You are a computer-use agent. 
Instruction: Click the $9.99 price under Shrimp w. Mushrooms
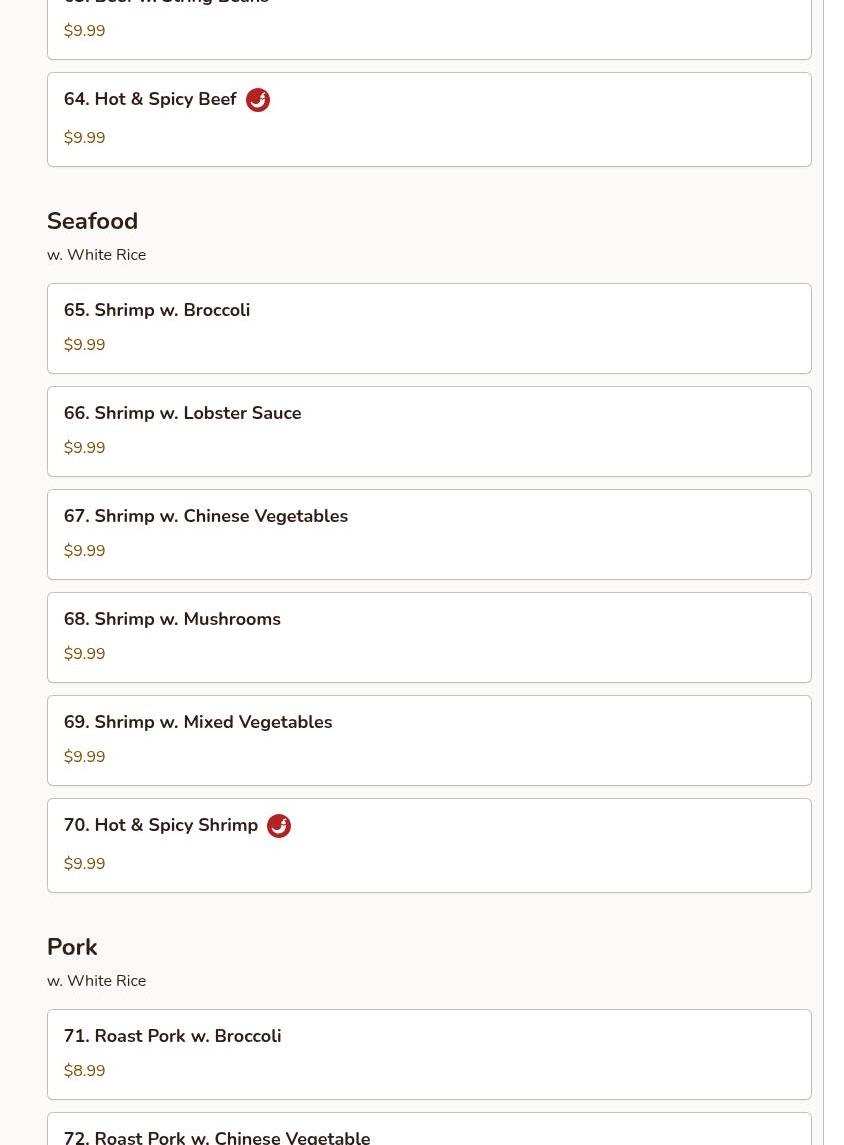point(85,654)
